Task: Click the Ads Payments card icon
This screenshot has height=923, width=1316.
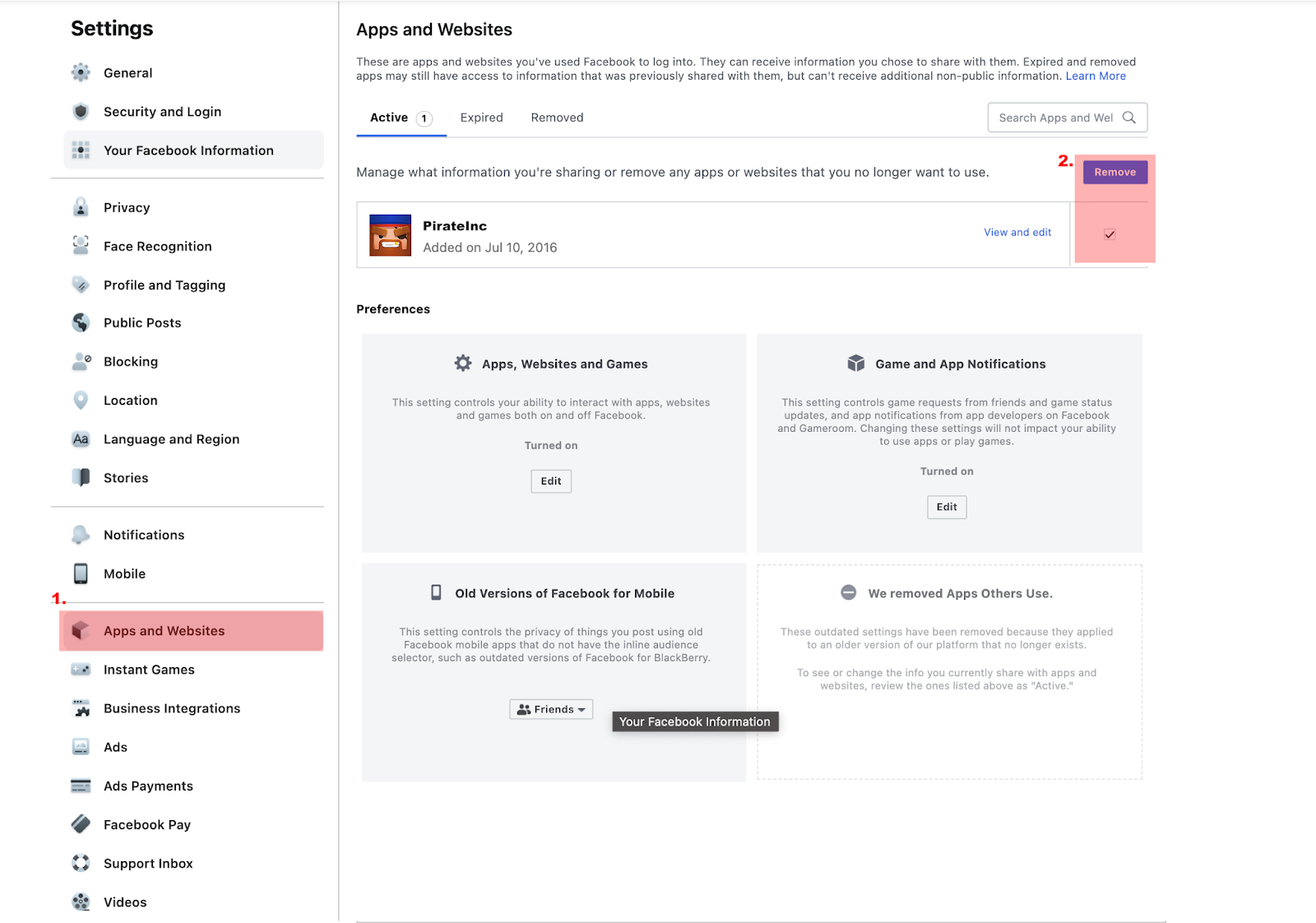Action: (81, 786)
